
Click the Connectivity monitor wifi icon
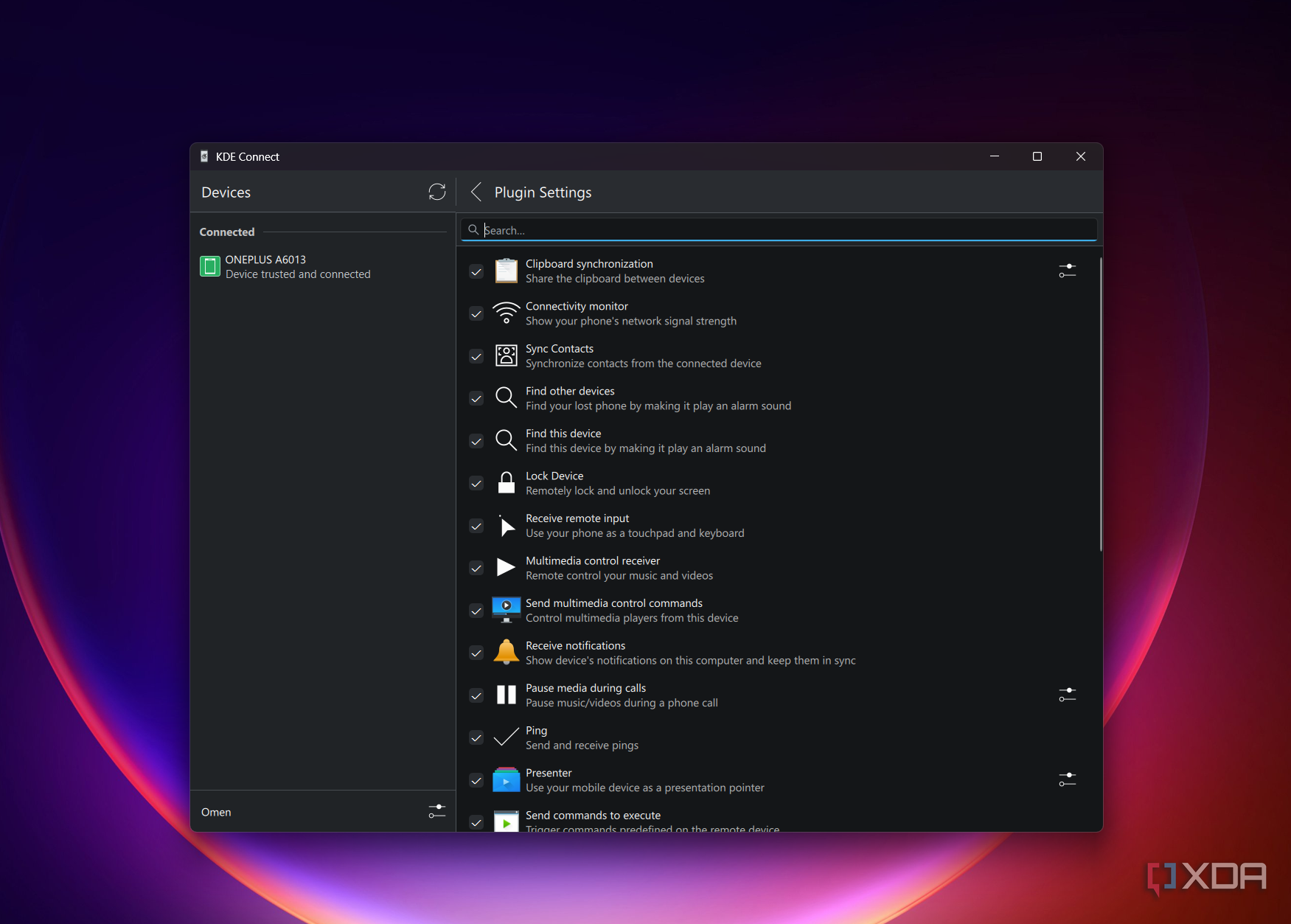click(x=506, y=313)
